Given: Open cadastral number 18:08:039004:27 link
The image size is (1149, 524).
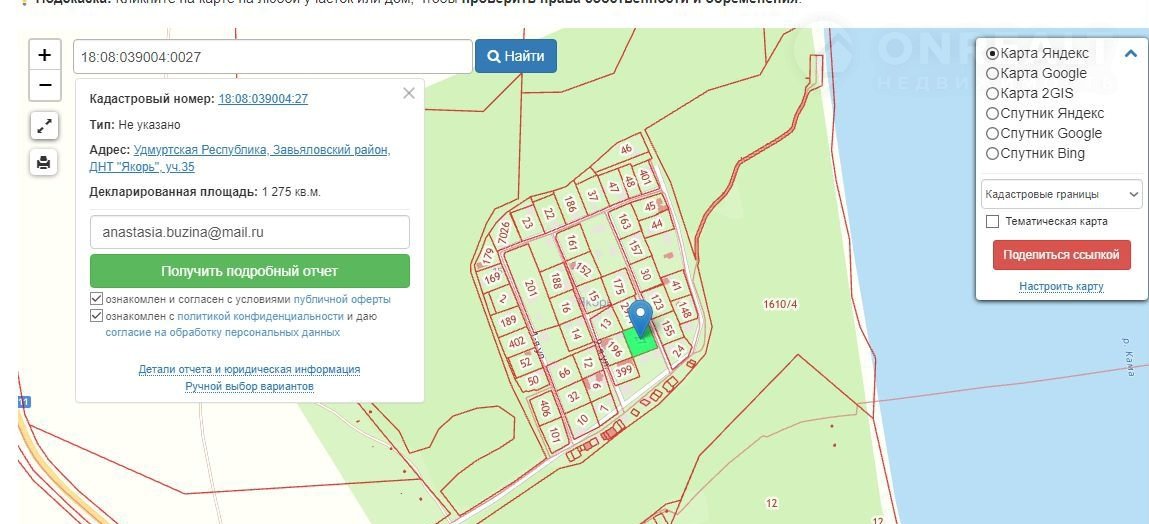Looking at the screenshot, I should 263,99.
